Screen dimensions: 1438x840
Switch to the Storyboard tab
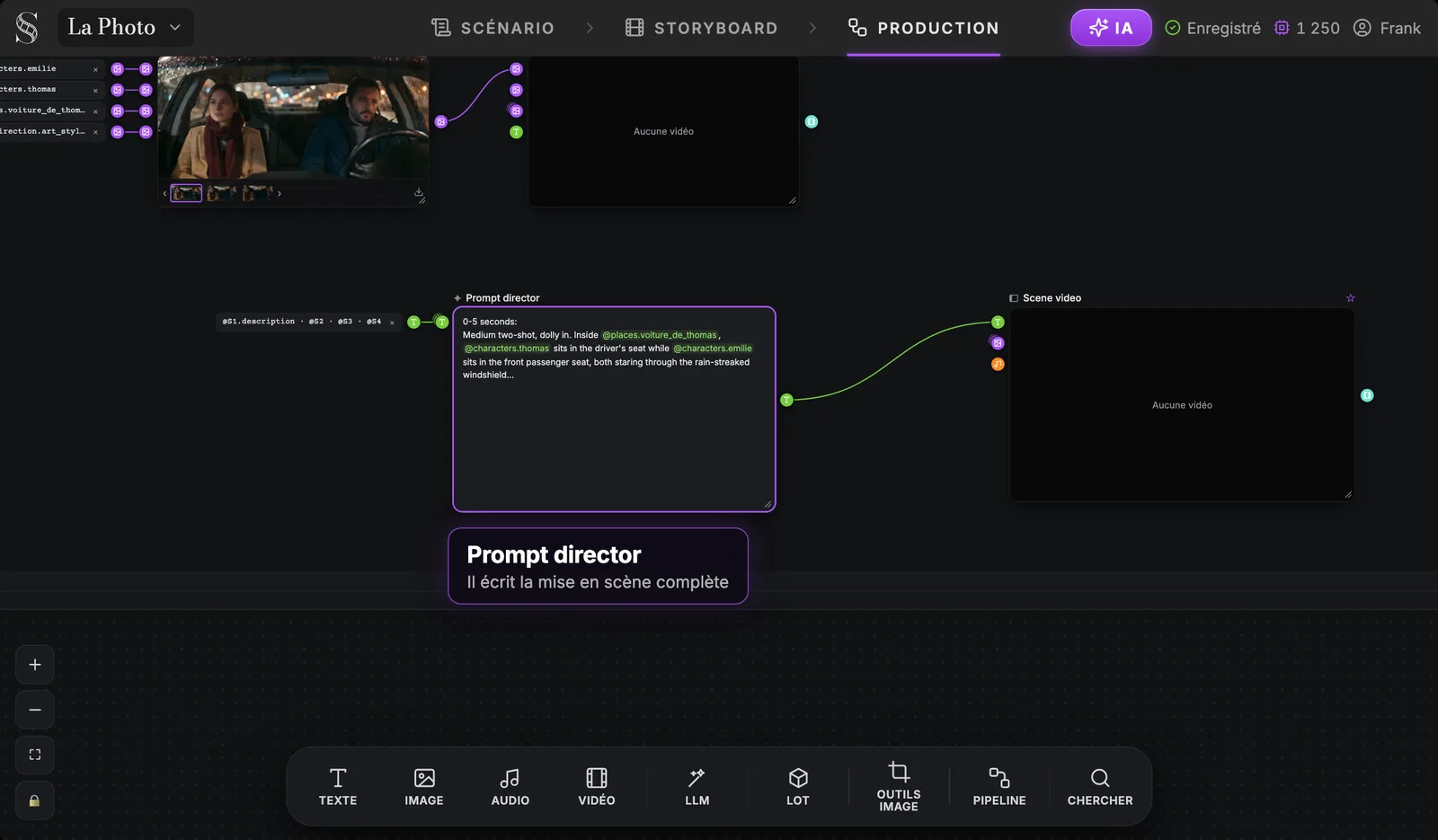pyautogui.click(x=701, y=28)
